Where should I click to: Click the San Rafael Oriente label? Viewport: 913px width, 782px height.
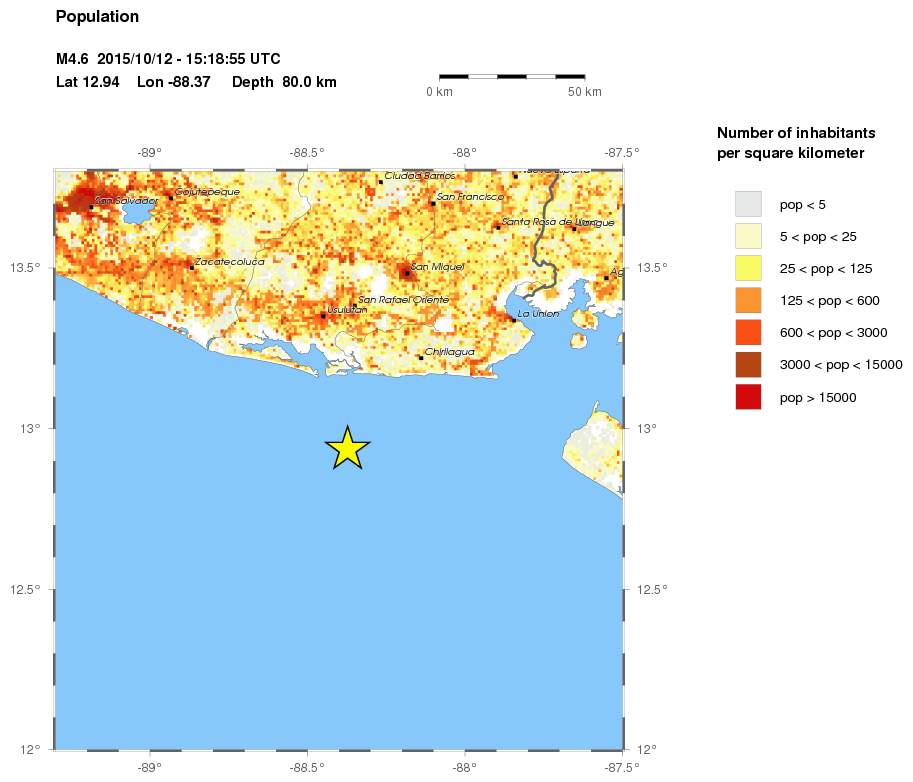[404, 300]
